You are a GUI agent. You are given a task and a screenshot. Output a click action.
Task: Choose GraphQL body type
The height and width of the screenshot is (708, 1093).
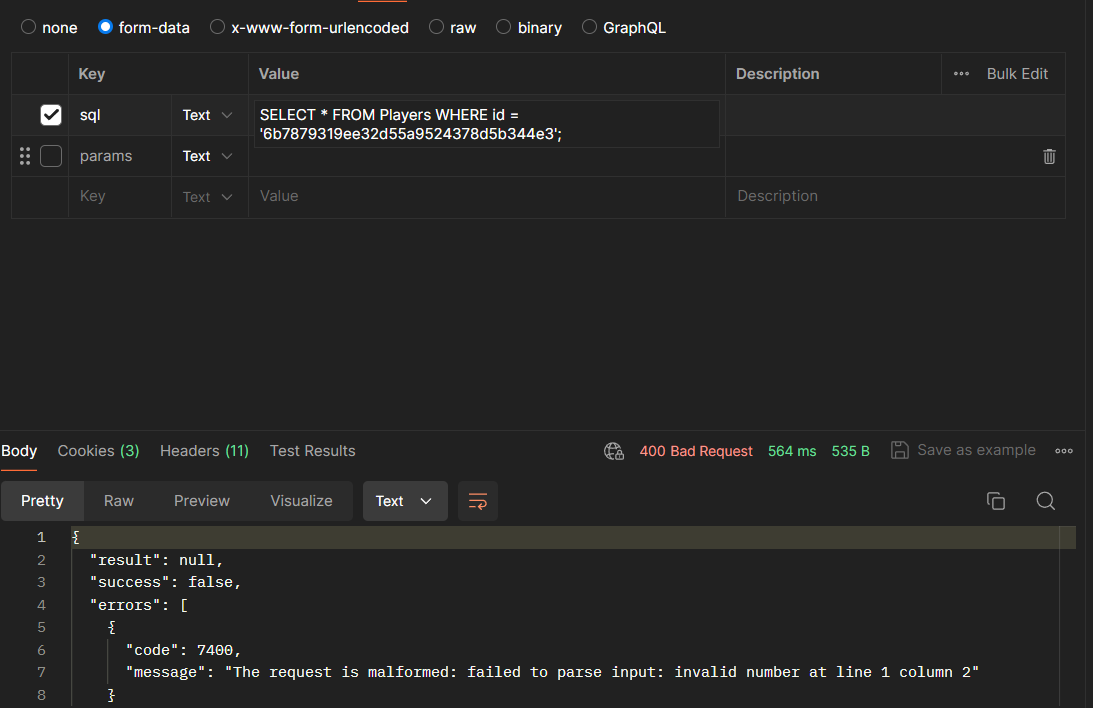[590, 27]
